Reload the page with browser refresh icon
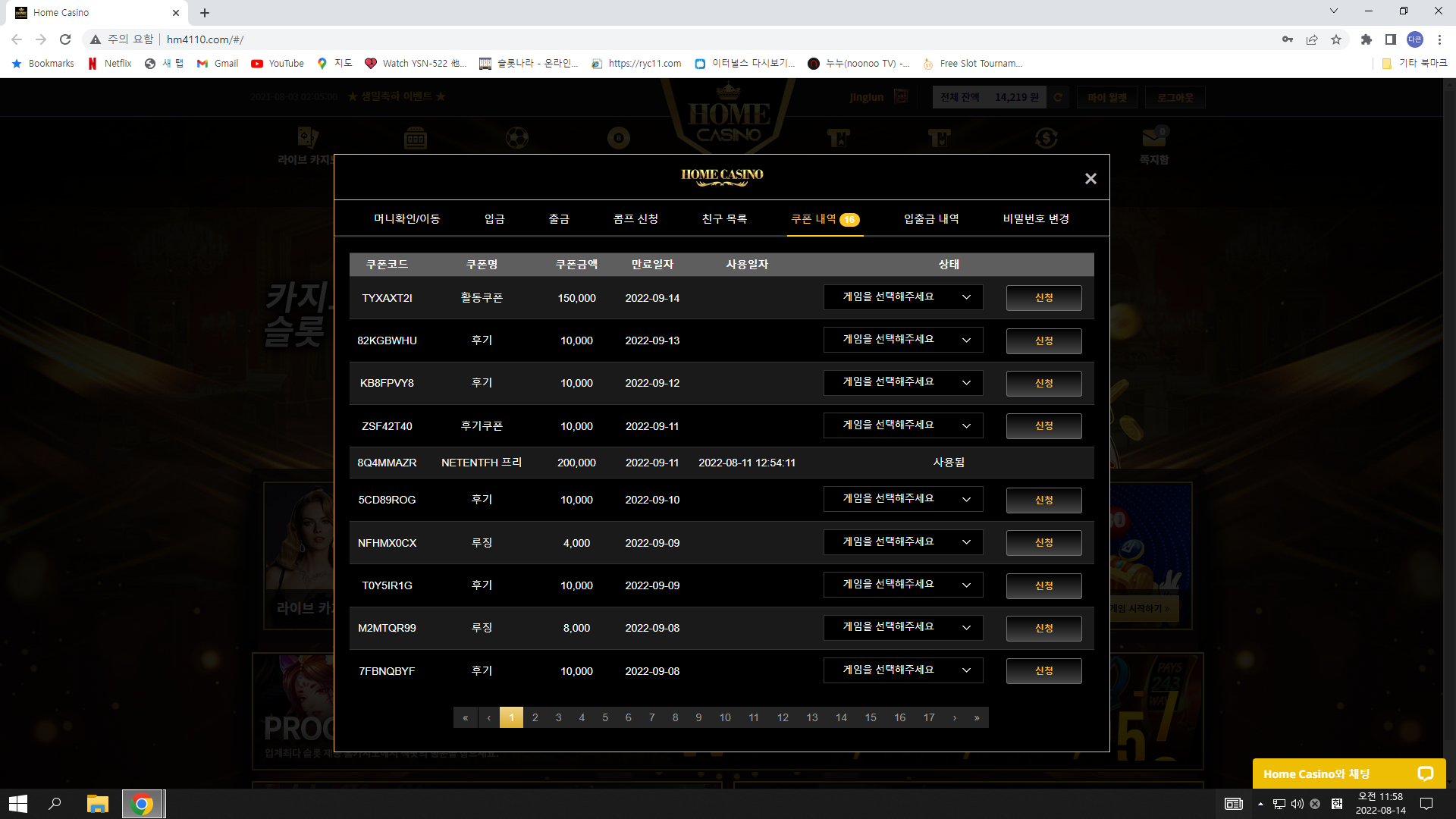 tap(65, 39)
